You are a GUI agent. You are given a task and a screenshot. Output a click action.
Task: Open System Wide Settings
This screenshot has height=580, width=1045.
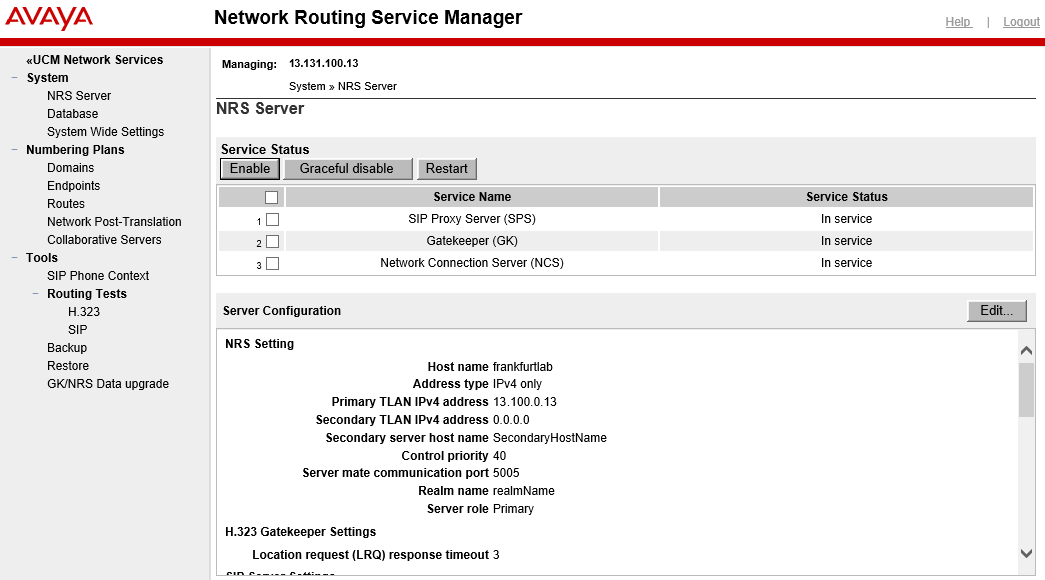(x=105, y=131)
